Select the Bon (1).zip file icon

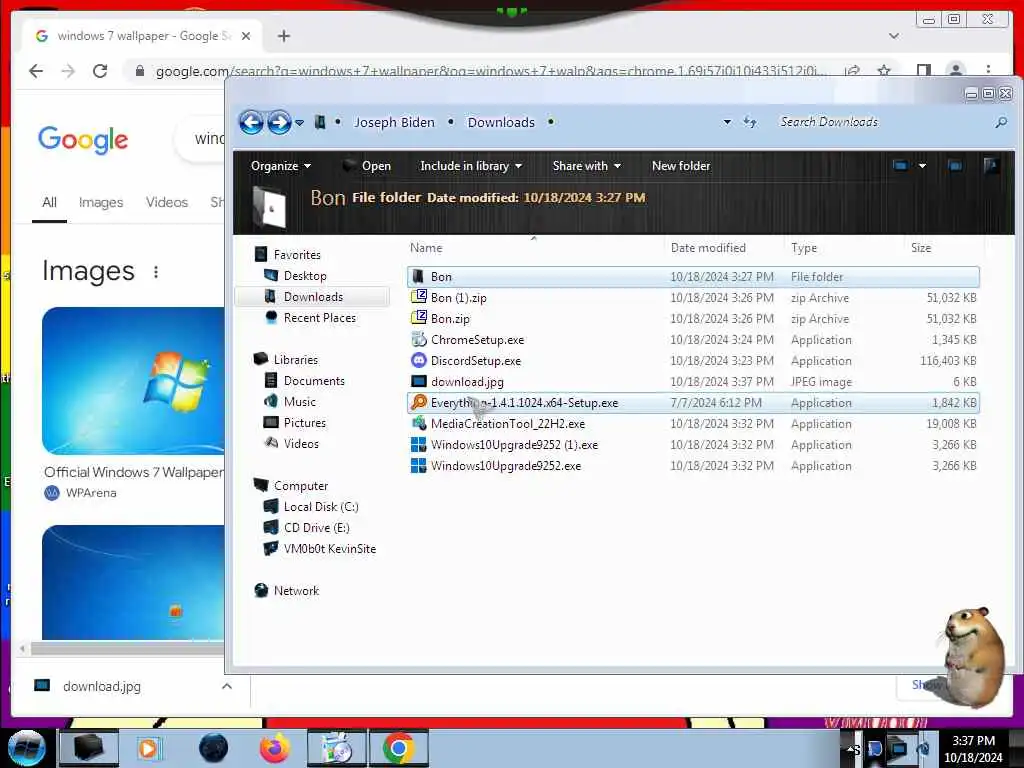click(x=418, y=297)
